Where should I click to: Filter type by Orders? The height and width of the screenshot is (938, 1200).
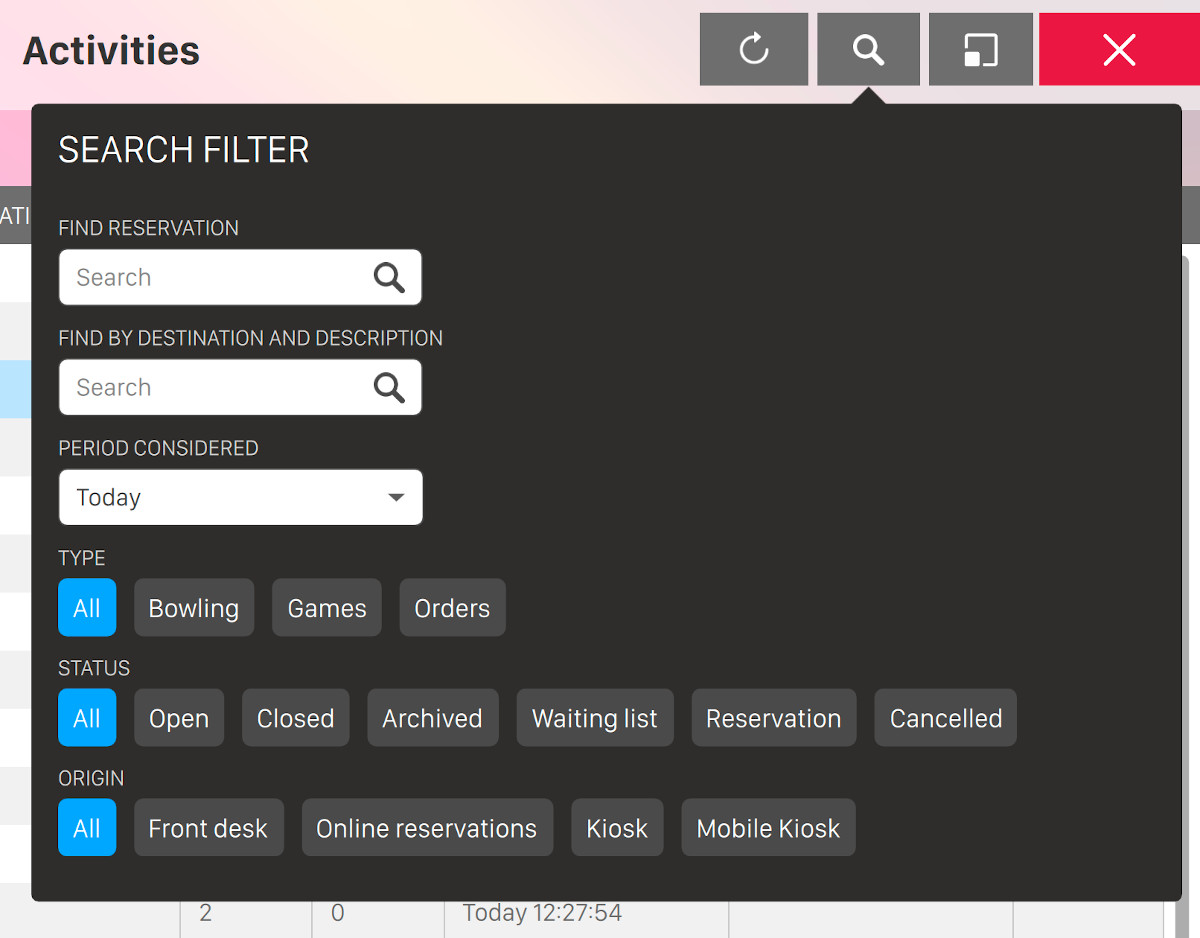click(452, 608)
